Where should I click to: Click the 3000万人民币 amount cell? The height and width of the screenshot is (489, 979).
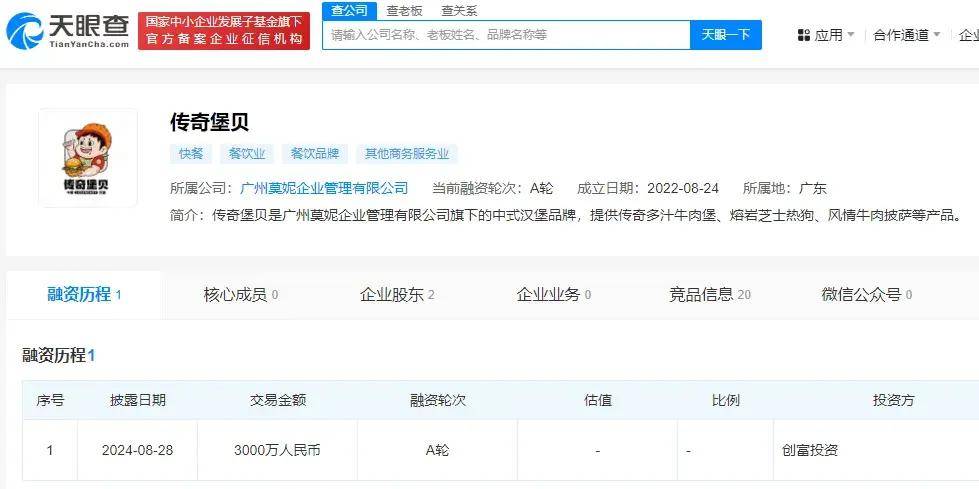(277, 450)
